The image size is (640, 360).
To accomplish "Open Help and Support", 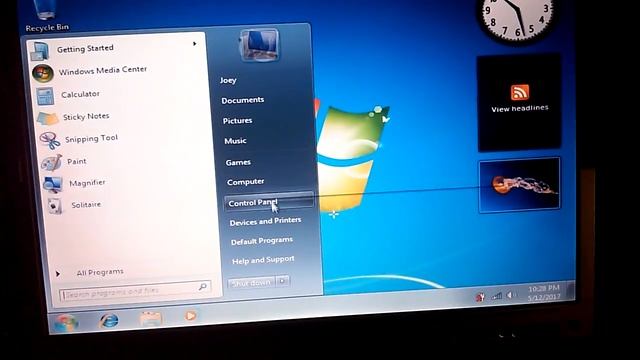I will pos(263,260).
